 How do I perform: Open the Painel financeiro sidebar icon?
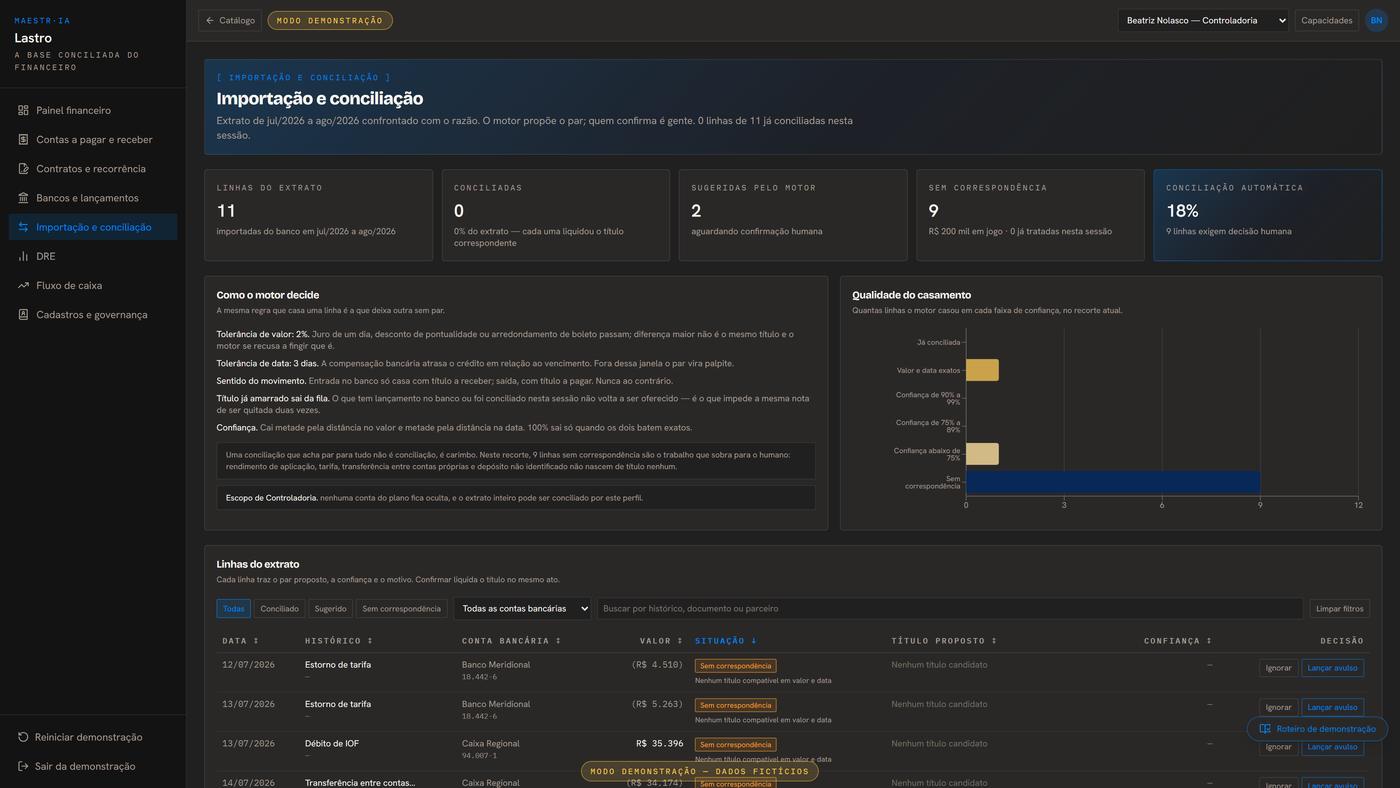tap(23, 110)
